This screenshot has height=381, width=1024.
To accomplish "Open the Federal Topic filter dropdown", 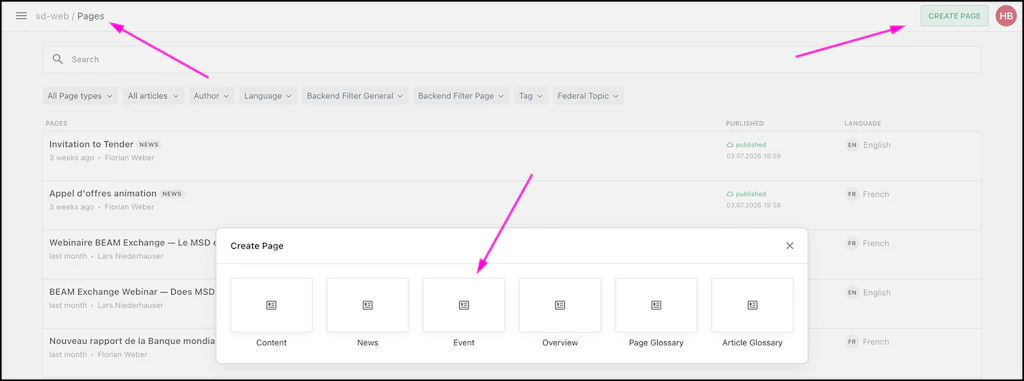I will pyautogui.click(x=588, y=96).
